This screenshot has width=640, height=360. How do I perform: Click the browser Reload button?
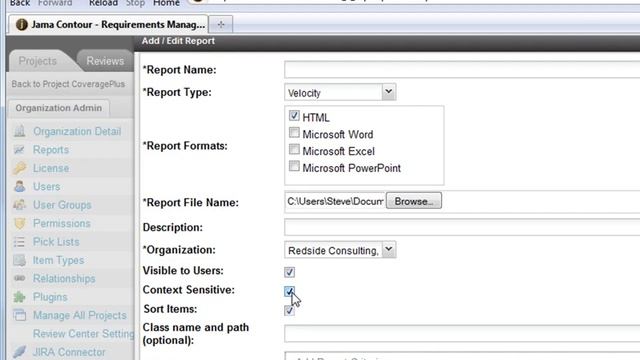click(103, 3)
